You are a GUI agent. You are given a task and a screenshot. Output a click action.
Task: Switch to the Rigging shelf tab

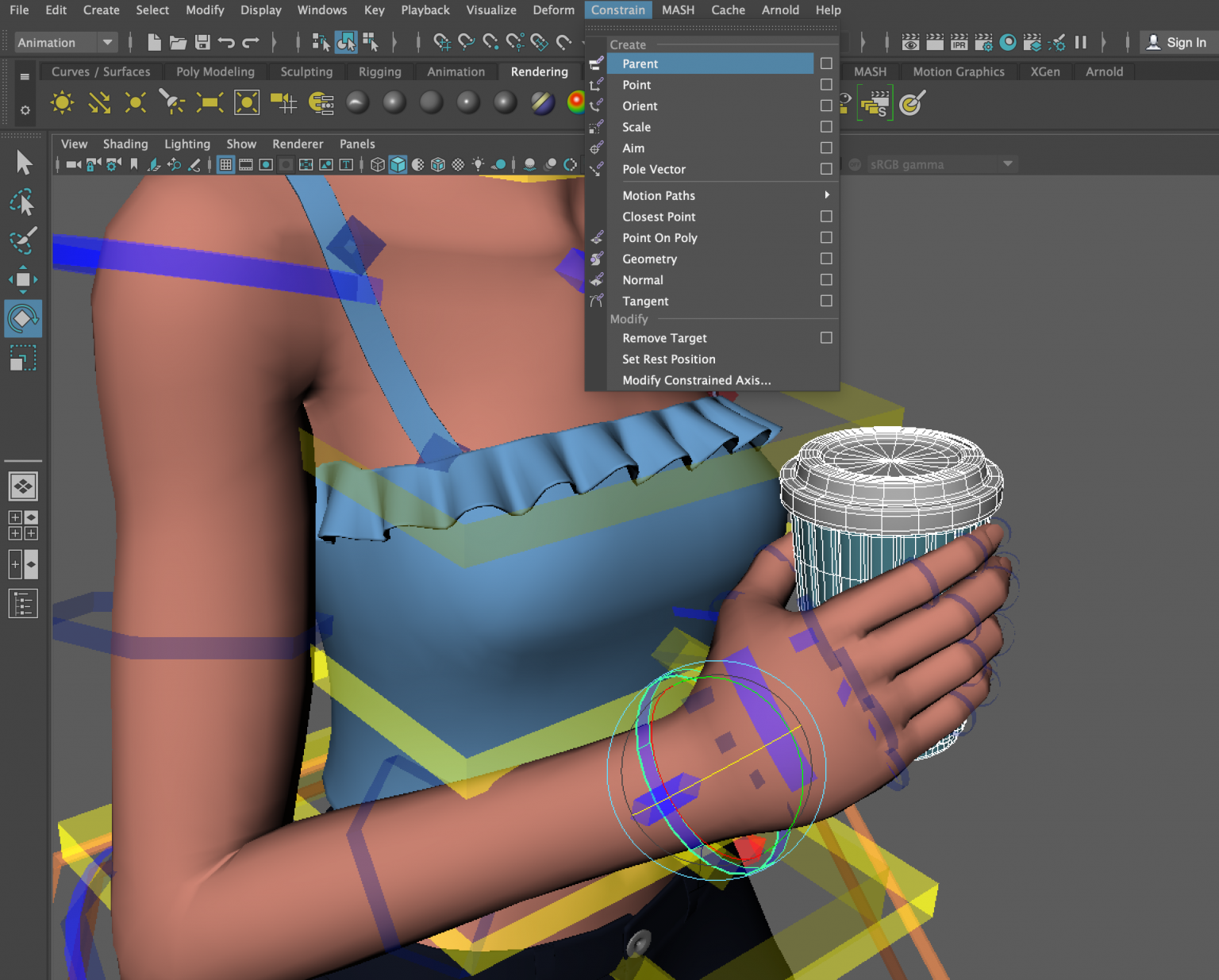(380, 71)
